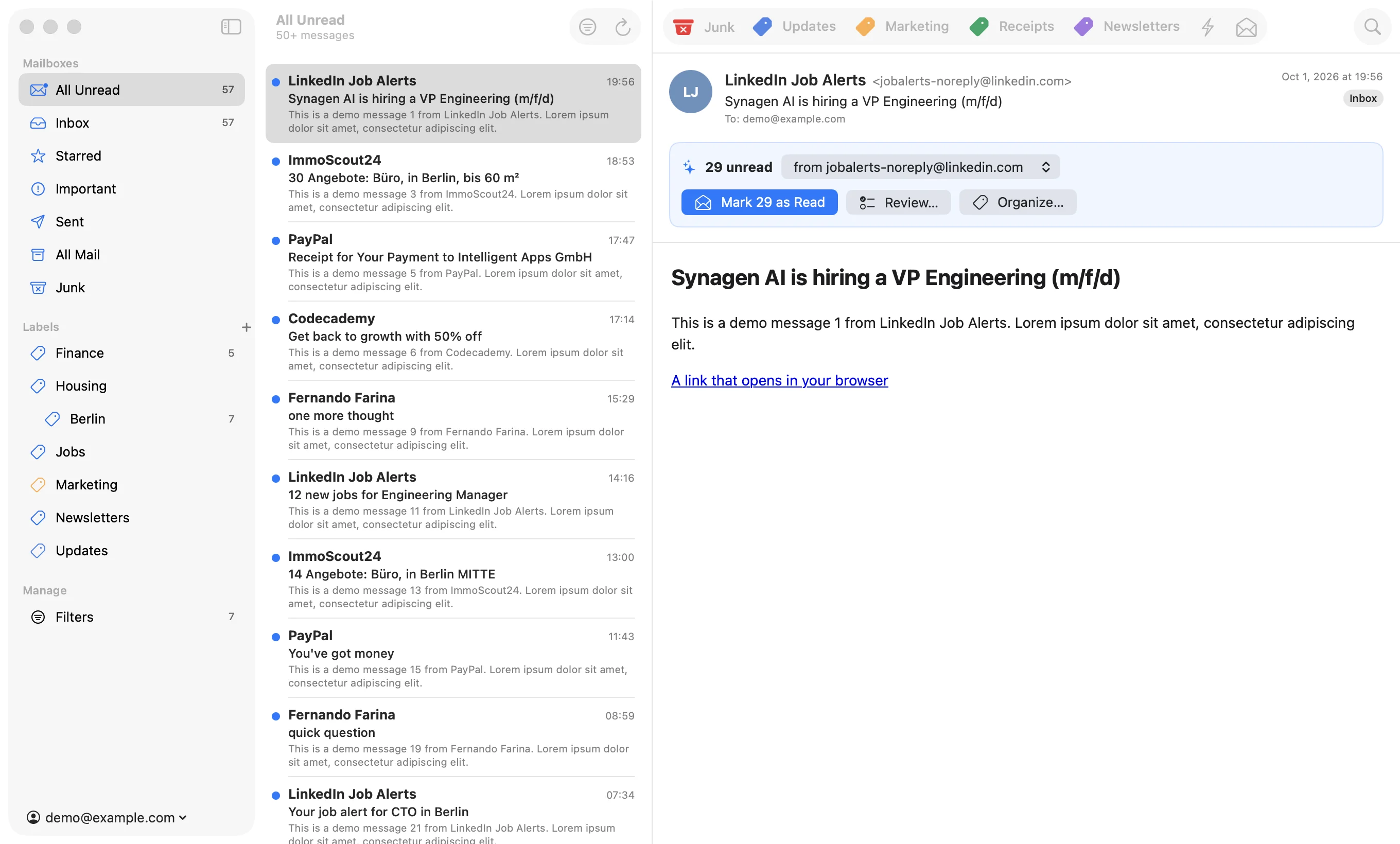Click the Organize... button
1400x844 pixels.
[x=1018, y=202]
